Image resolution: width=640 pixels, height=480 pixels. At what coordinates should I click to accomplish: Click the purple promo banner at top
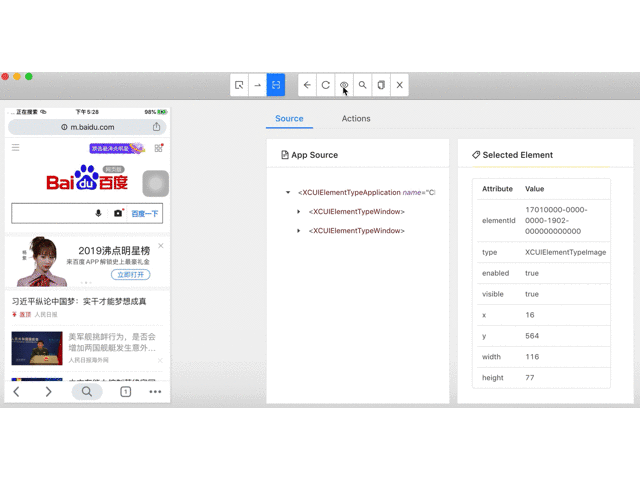[x=117, y=148]
